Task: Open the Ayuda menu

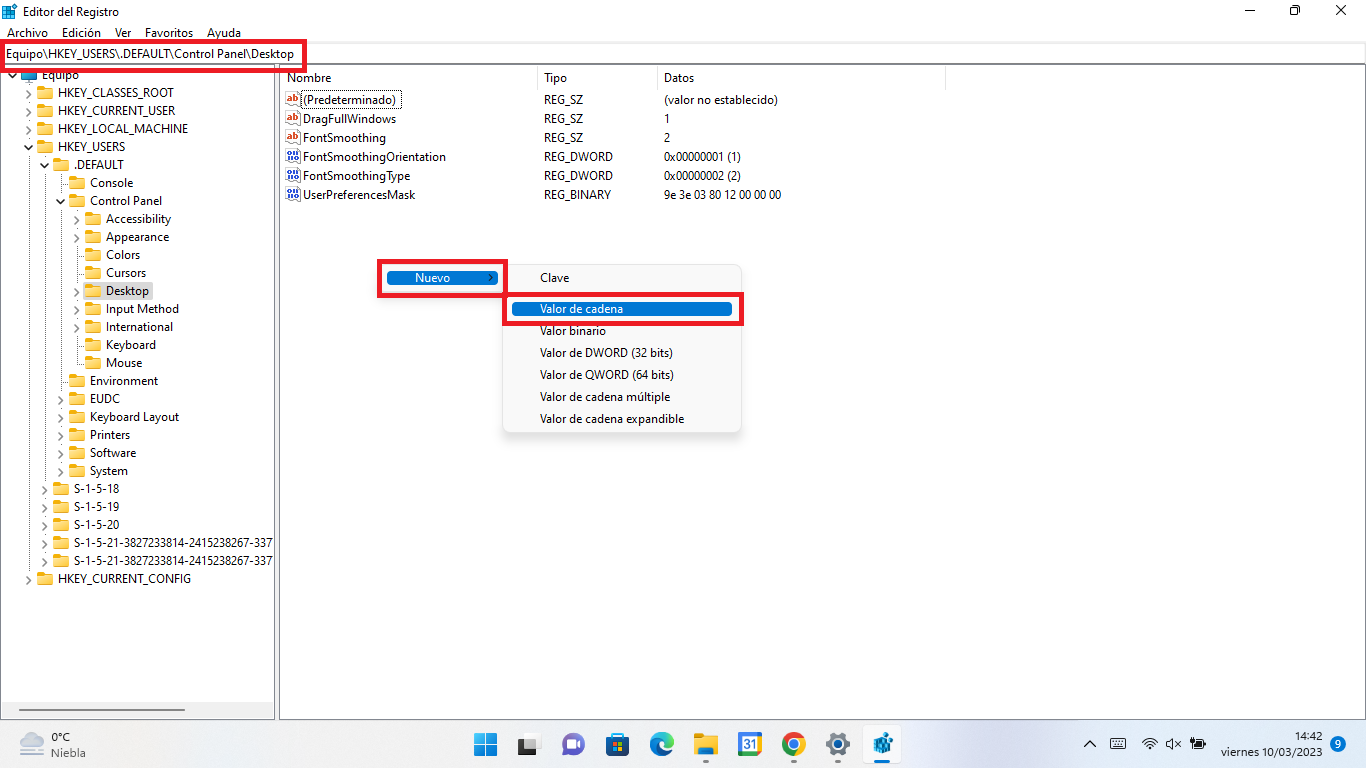Action: coord(224,33)
